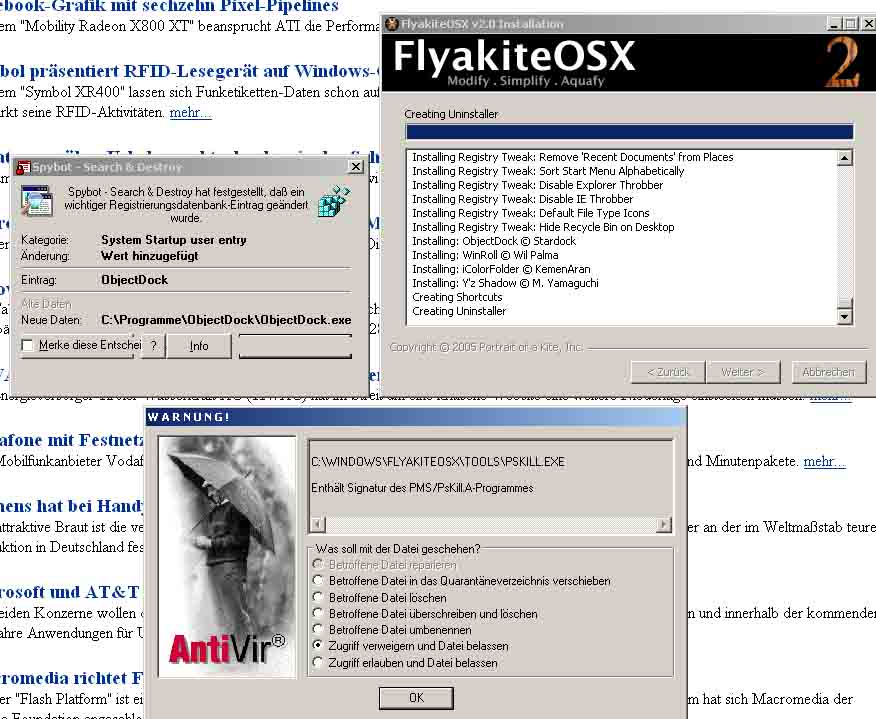The height and width of the screenshot is (719, 876).
Task: Enable the 'Merke diese Entscheidung' checkbox
Action: 27,345
